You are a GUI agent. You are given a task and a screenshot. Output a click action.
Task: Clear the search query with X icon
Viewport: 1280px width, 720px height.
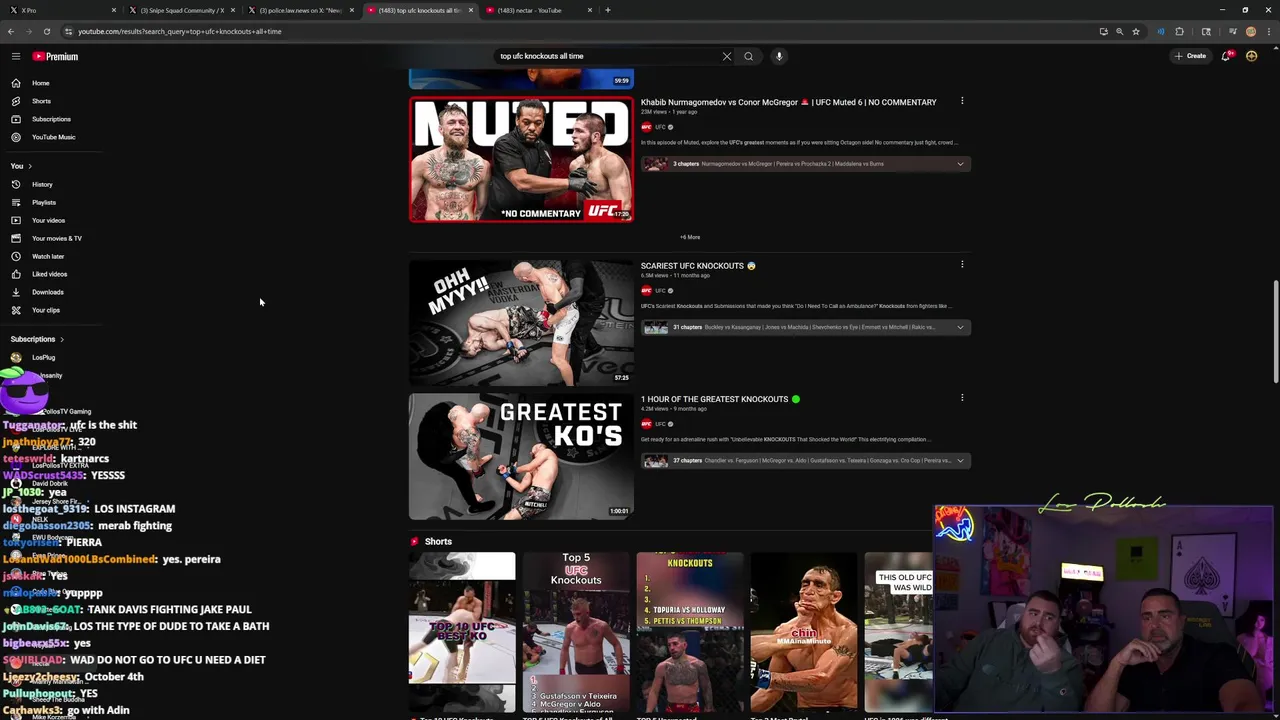tap(727, 56)
